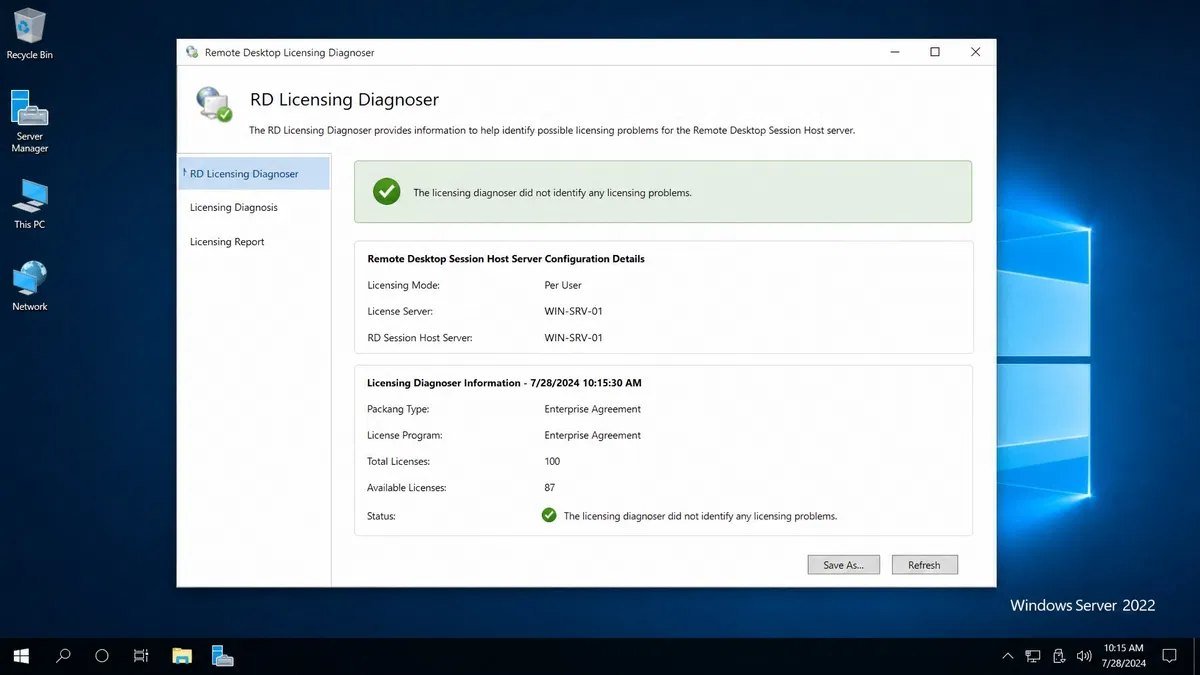Click the Configuration Details section heading
Viewport: 1200px width, 675px height.
[x=506, y=258]
